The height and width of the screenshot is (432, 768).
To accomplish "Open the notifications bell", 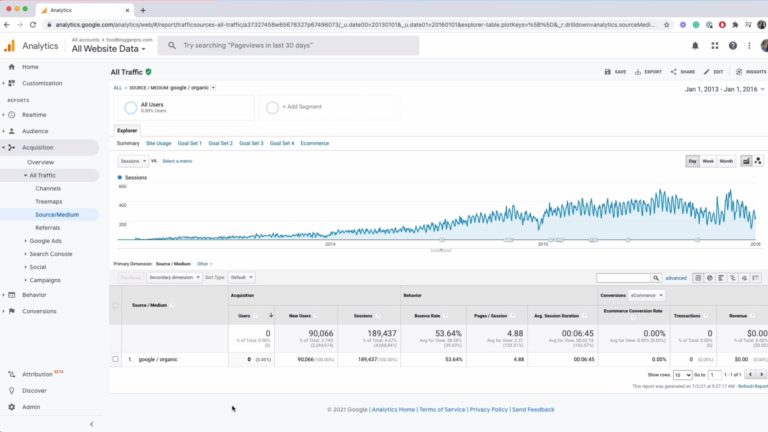I will pyautogui.click(x=695, y=46).
